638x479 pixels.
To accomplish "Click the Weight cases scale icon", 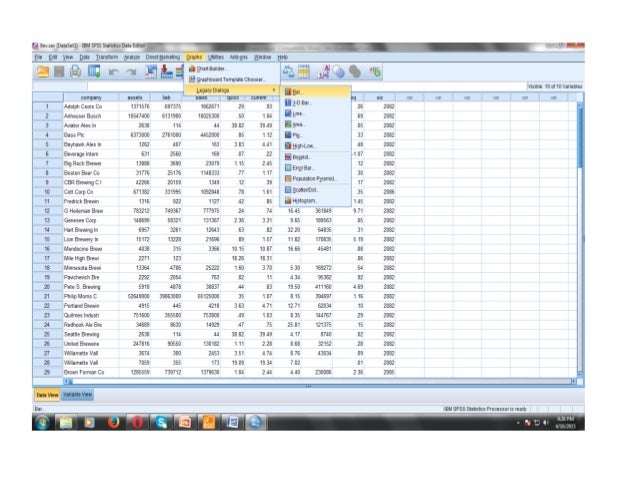I will pos(288,72).
